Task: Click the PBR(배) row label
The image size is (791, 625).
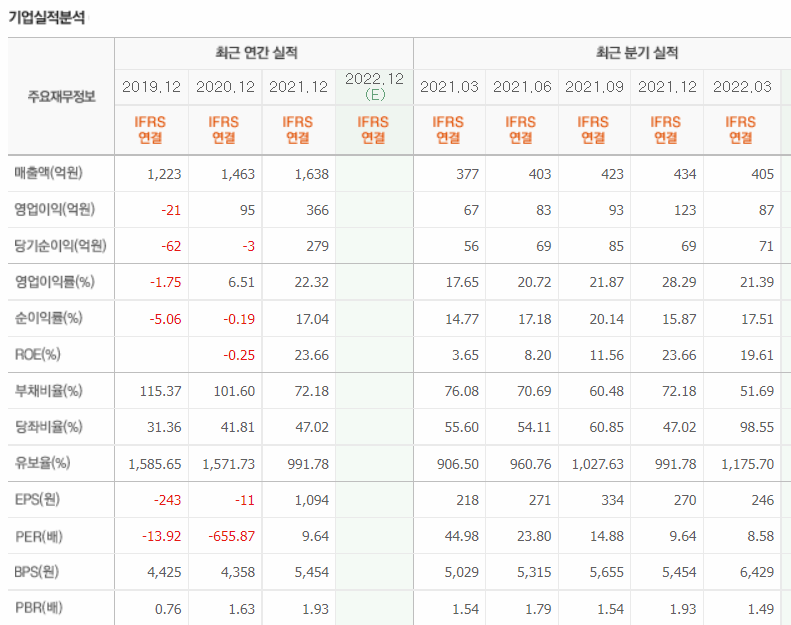Action: 39,608
